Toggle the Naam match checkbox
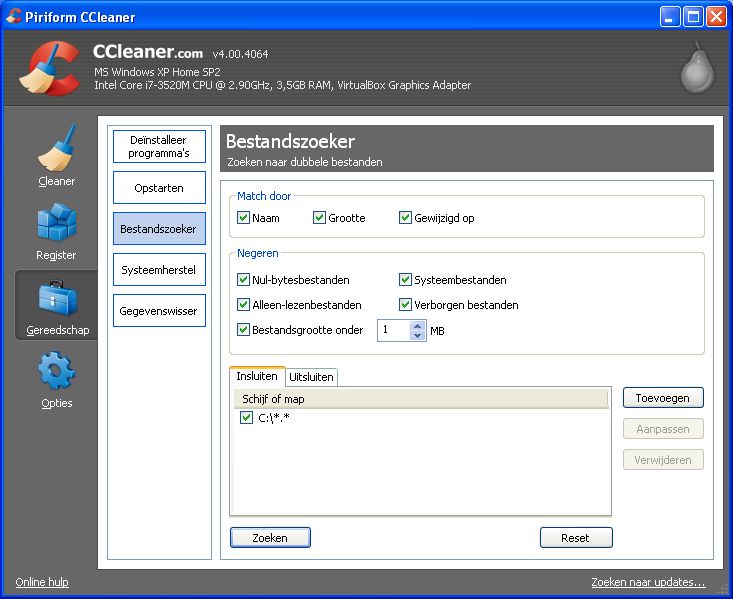 [243, 218]
